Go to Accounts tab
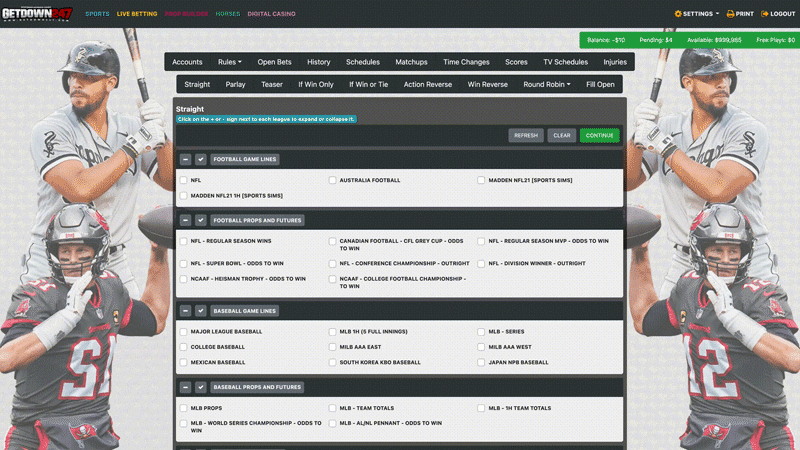The height and width of the screenshot is (450, 800). (x=187, y=62)
